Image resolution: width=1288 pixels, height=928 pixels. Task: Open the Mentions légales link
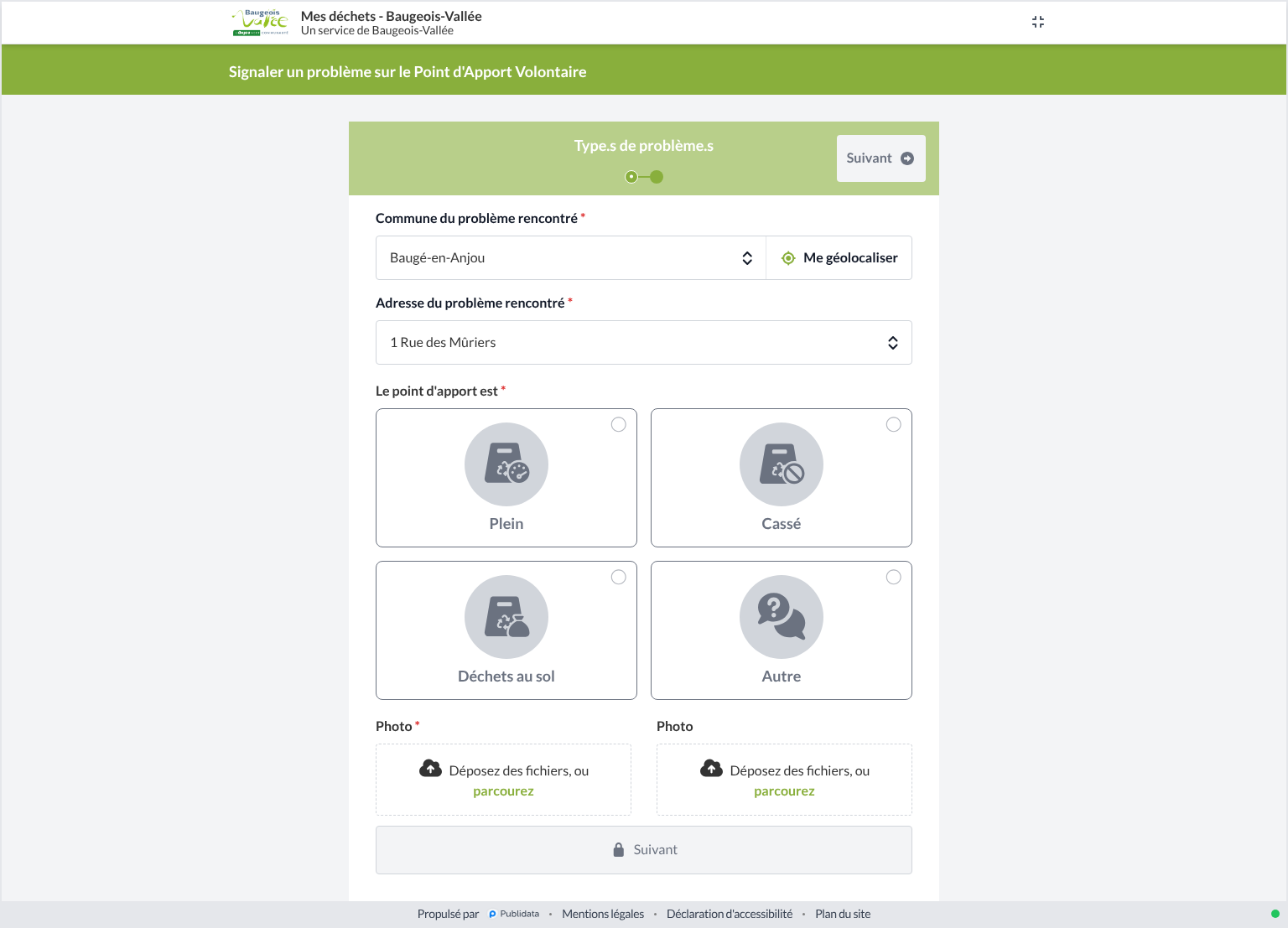coord(603,914)
